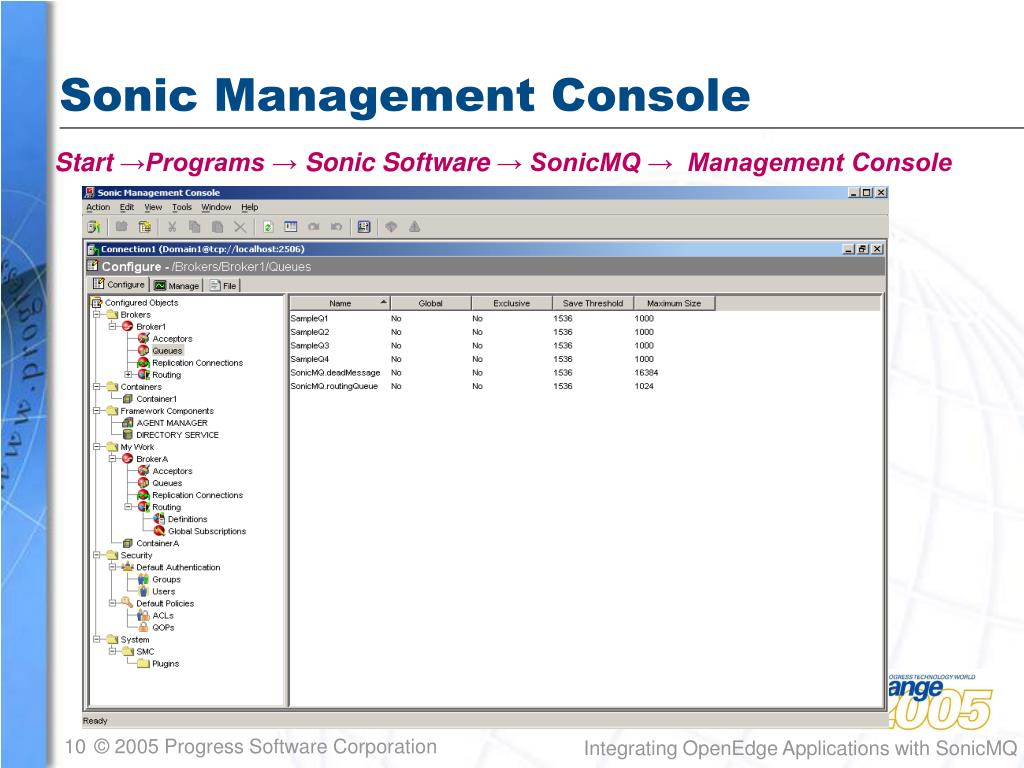Screen dimensions: 1024x768
Task: Click the Save Threshold column header
Action: pyautogui.click(x=592, y=303)
